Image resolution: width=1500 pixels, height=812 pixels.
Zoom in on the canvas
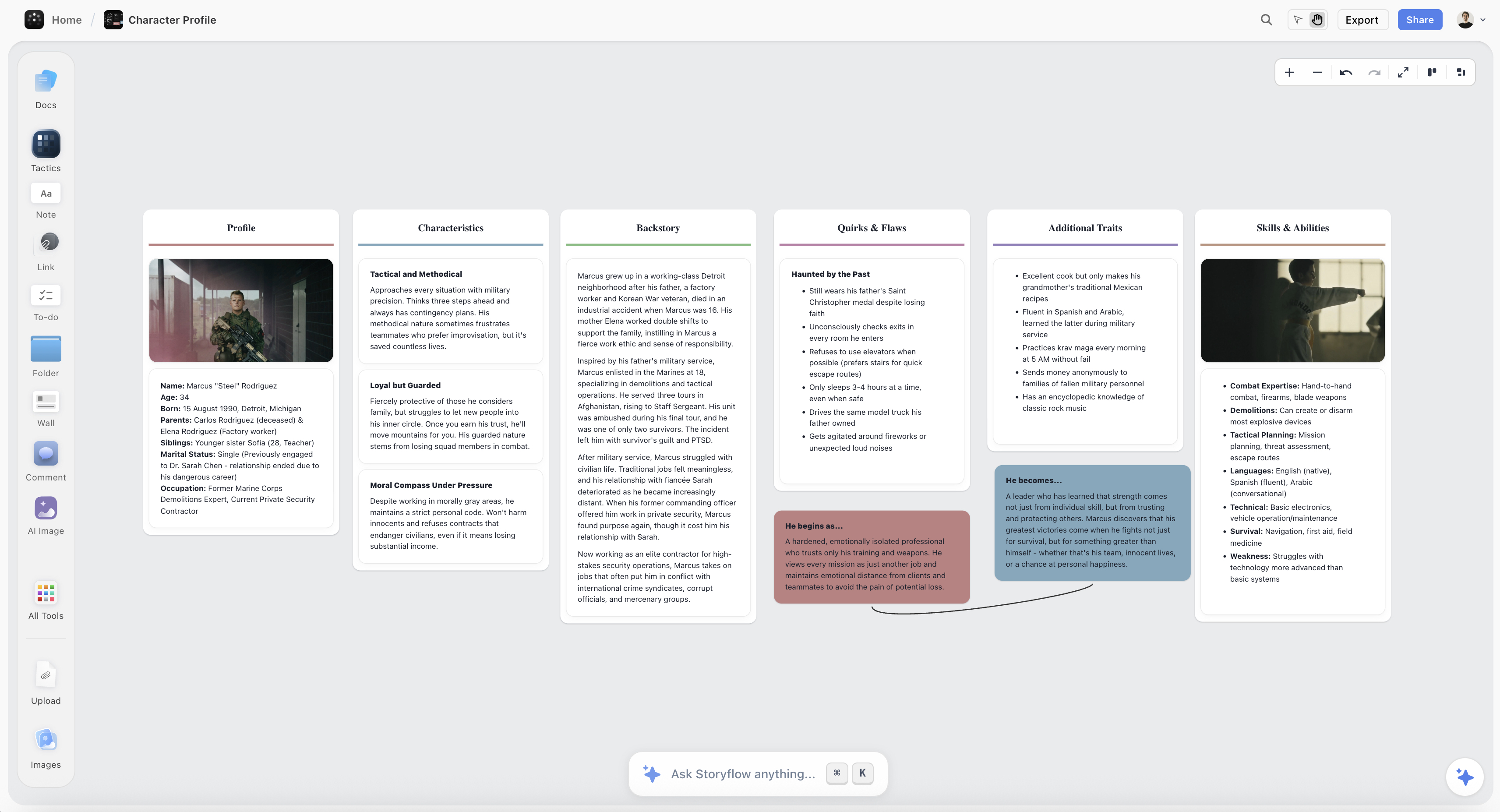[1289, 72]
